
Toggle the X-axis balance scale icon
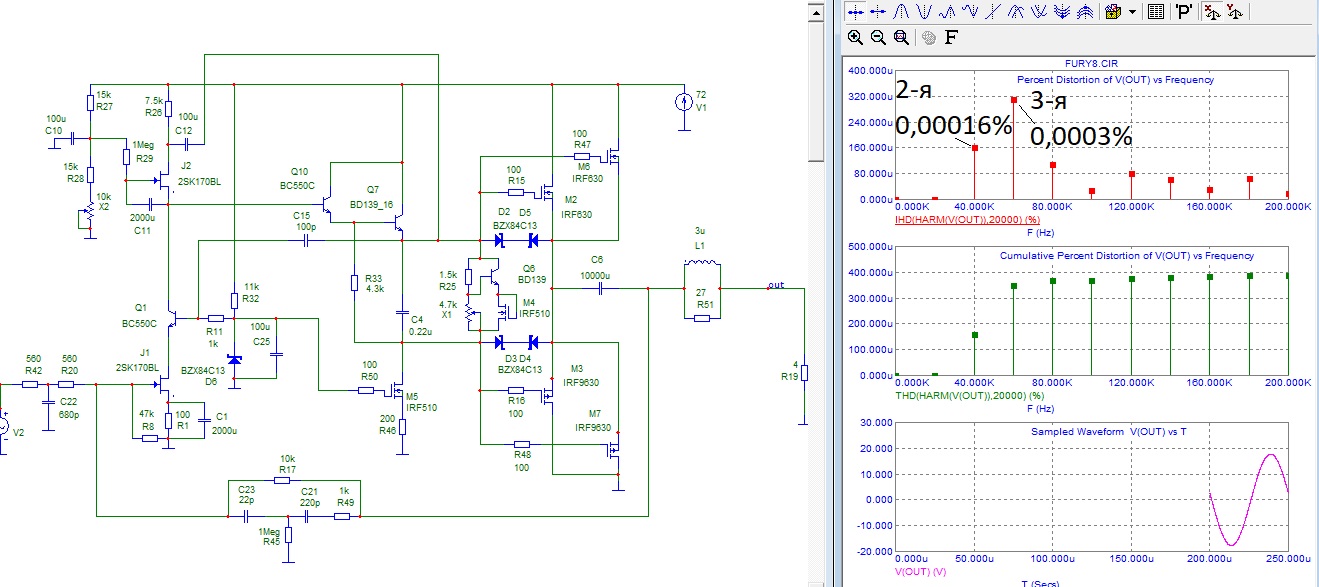[x=1211, y=12]
